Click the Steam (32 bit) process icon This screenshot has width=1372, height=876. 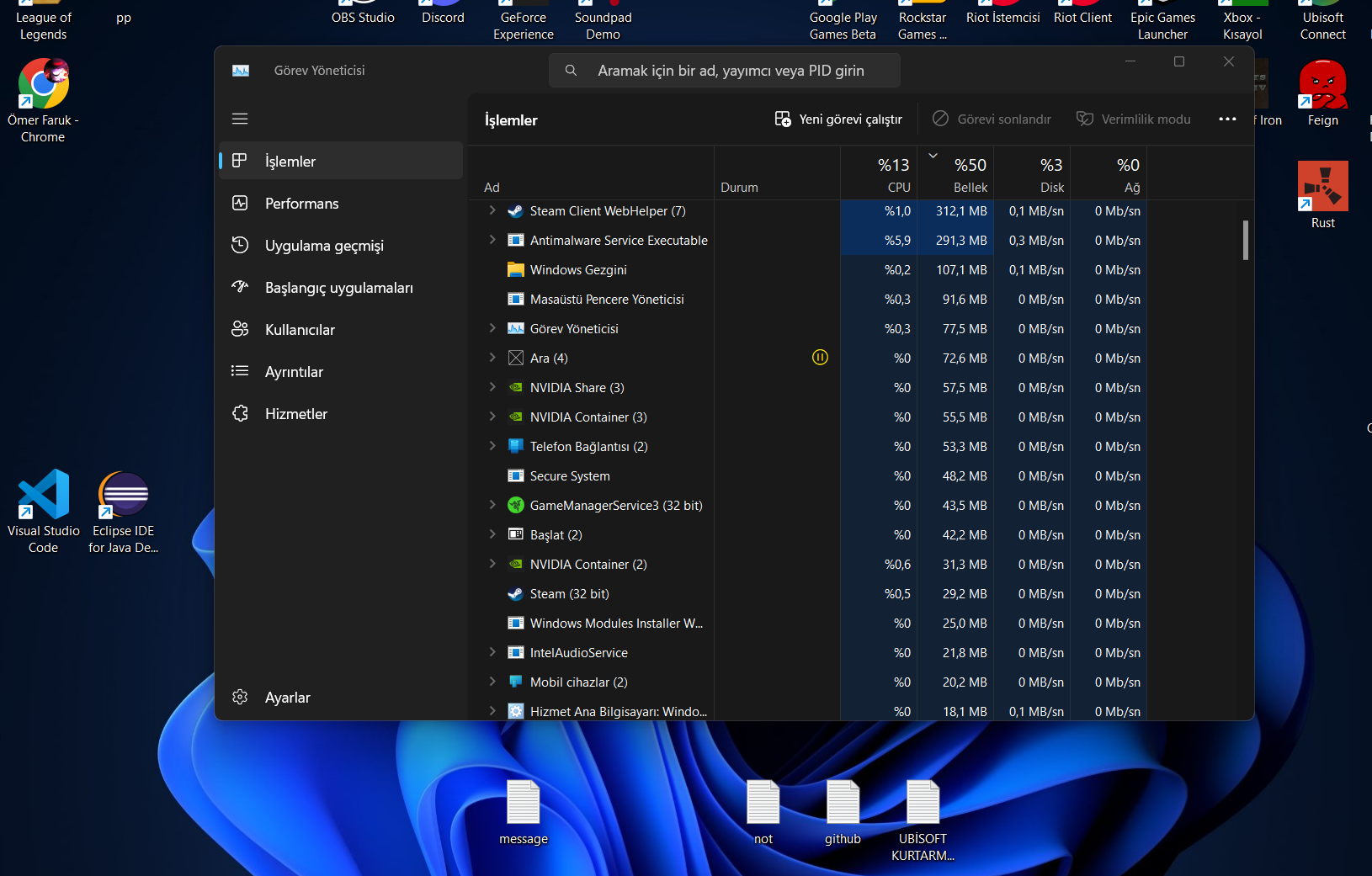[x=516, y=594]
